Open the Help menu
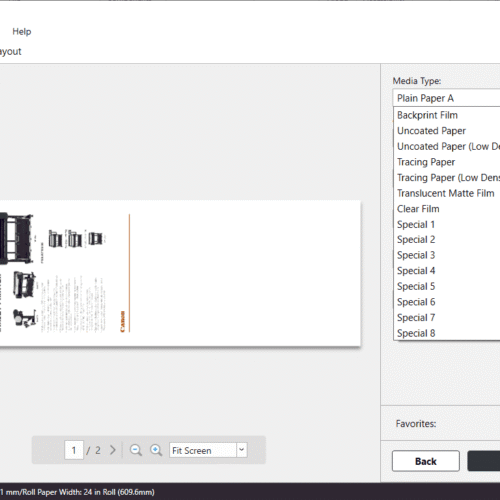 tap(22, 32)
